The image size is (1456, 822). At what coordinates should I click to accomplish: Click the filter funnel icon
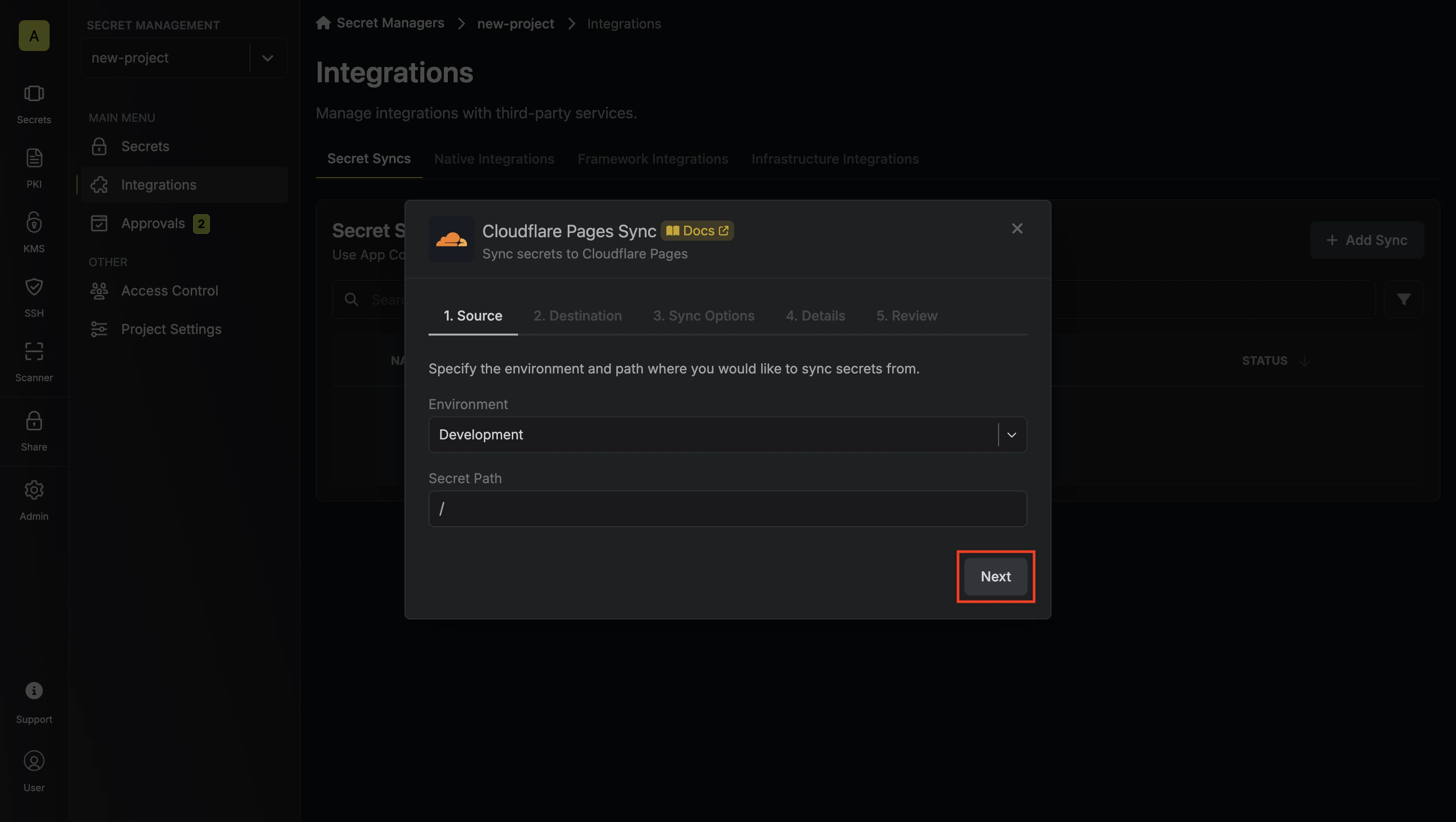1404,299
